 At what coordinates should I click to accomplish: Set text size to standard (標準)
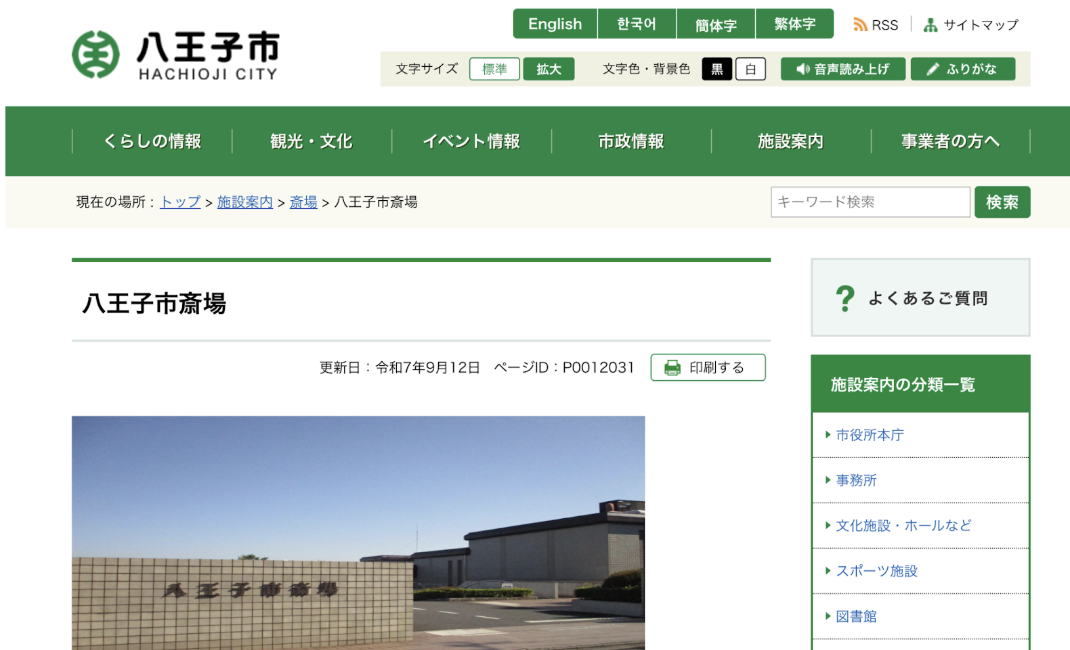click(x=494, y=69)
